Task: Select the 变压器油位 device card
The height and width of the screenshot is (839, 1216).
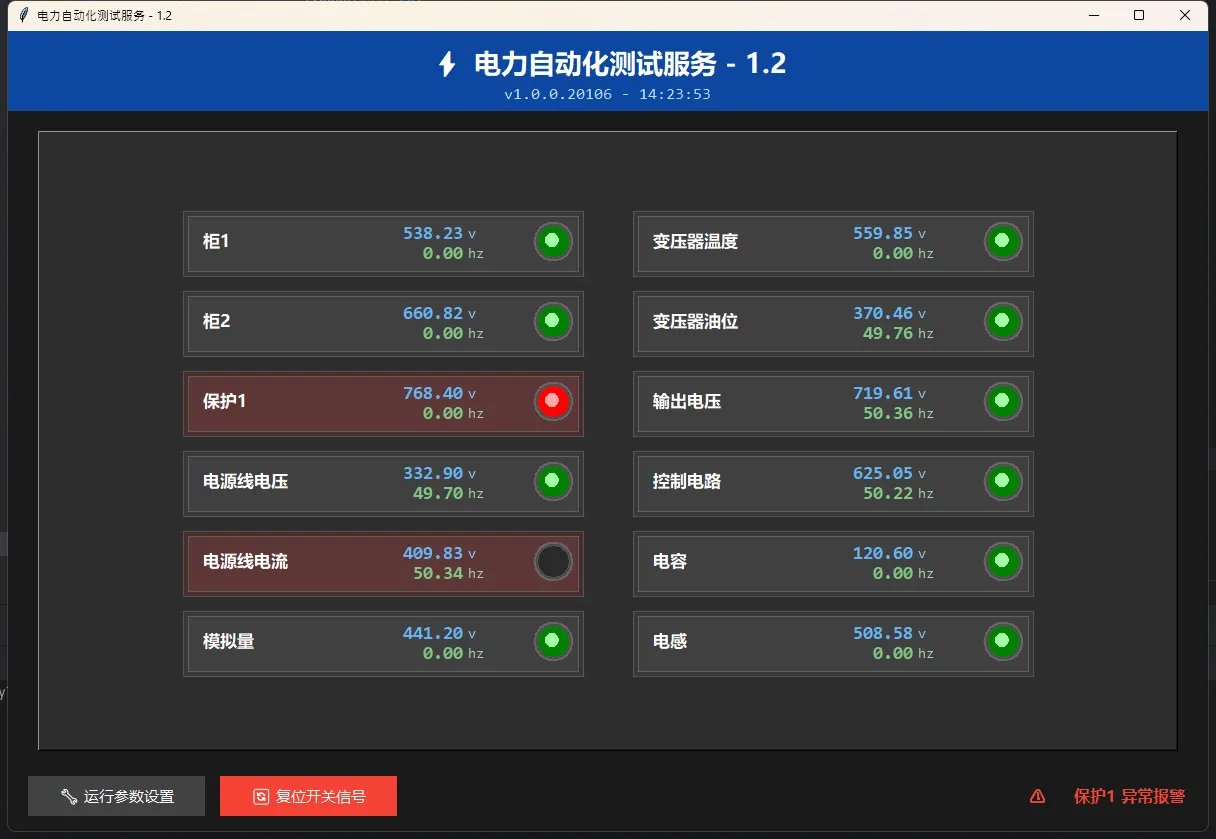Action: (x=780, y=322)
